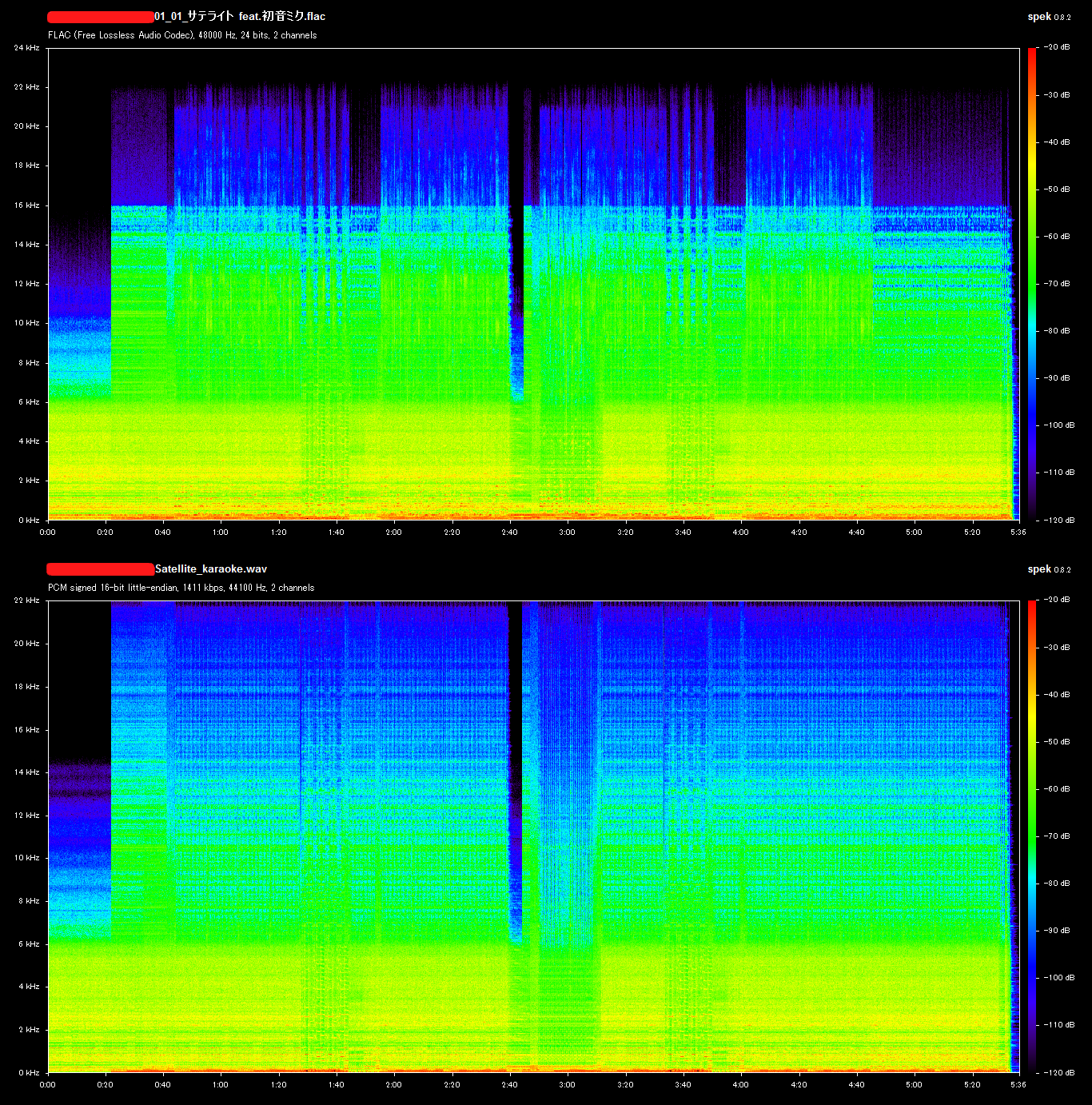The image size is (1092, 1105).
Task: Click the 1:00 marker on bottom time axis
Action: [x=221, y=1085]
